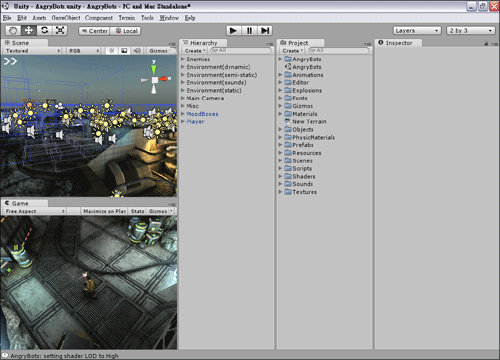Click the Textures folder icon

coord(288,192)
